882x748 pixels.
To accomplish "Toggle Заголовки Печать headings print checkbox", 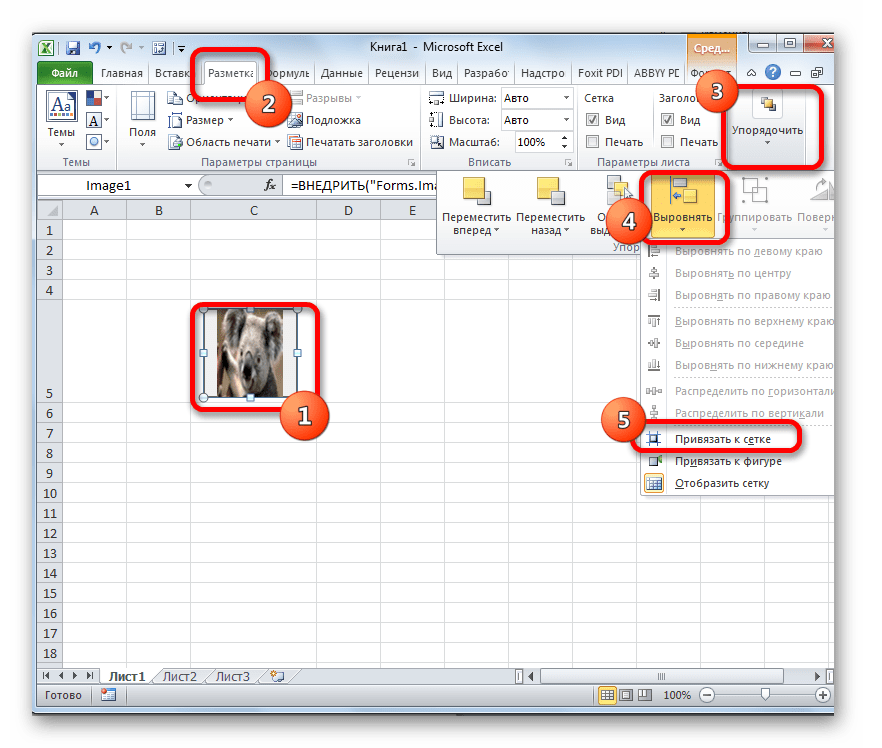I will [x=667, y=142].
